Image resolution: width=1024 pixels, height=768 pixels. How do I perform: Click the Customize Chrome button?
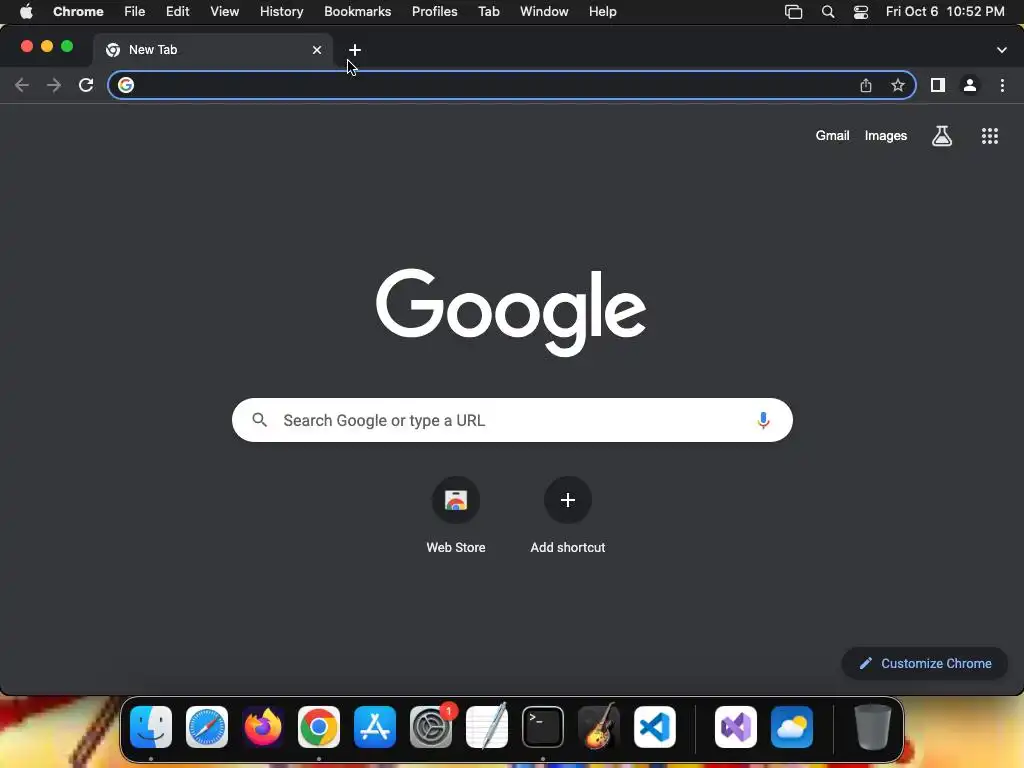coord(925,664)
